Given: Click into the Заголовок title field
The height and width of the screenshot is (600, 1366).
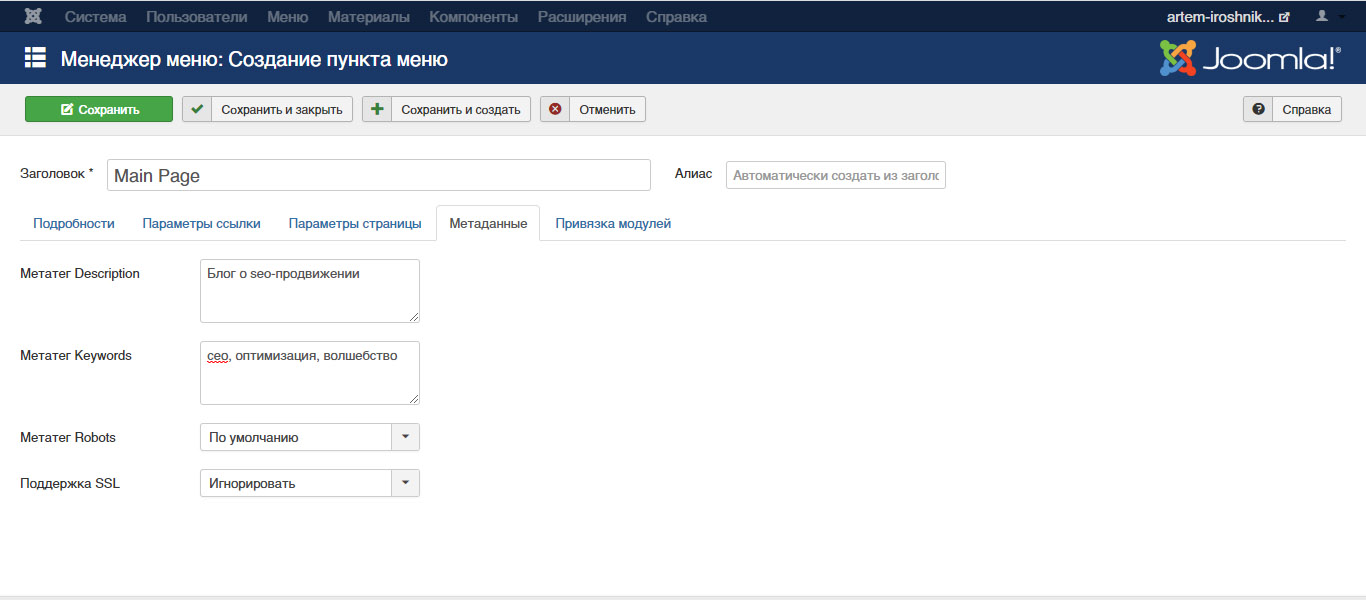Looking at the screenshot, I should pos(378,175).
